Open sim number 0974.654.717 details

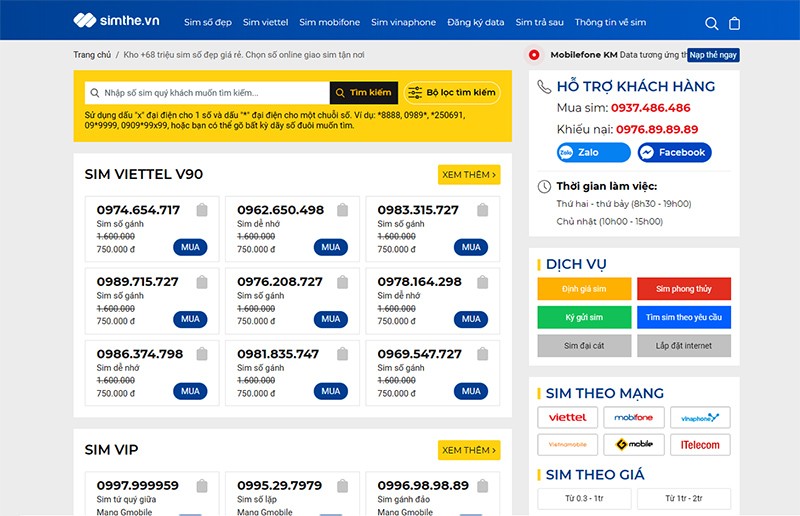138,210
